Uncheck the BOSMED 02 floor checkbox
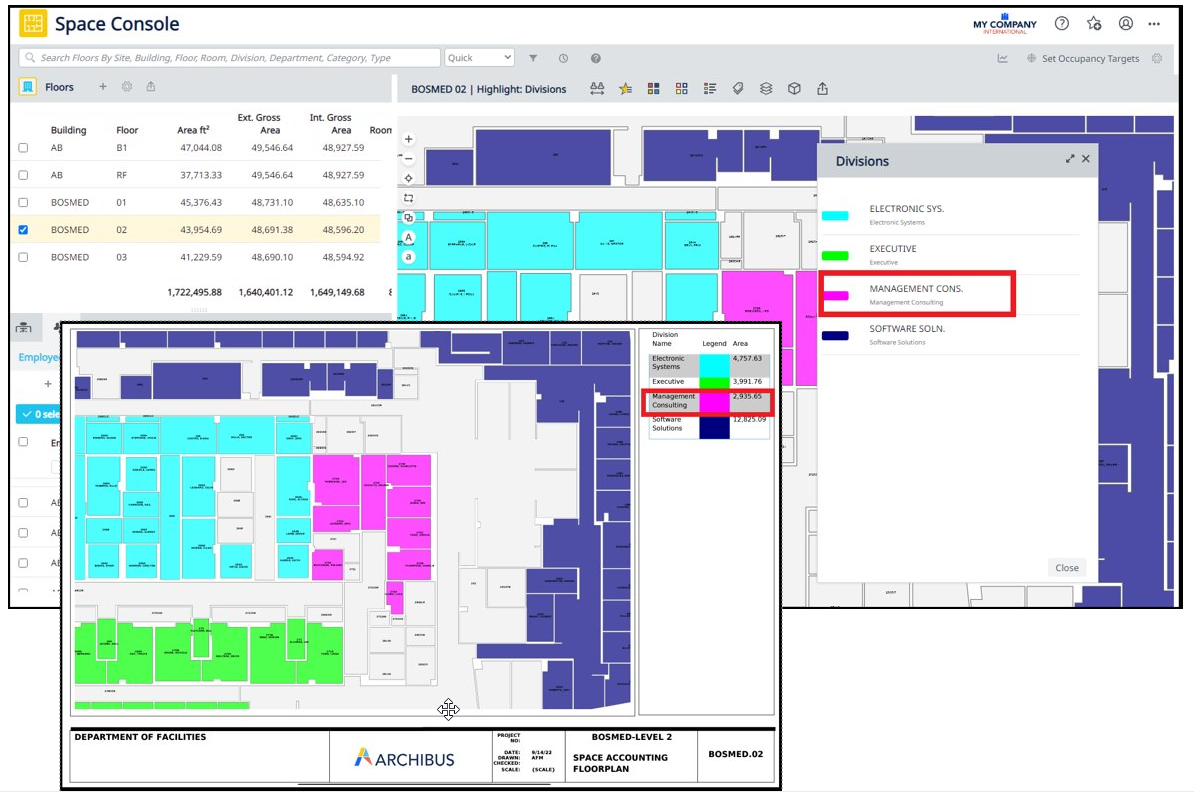The image size is (1194, 792). point(24,230)
